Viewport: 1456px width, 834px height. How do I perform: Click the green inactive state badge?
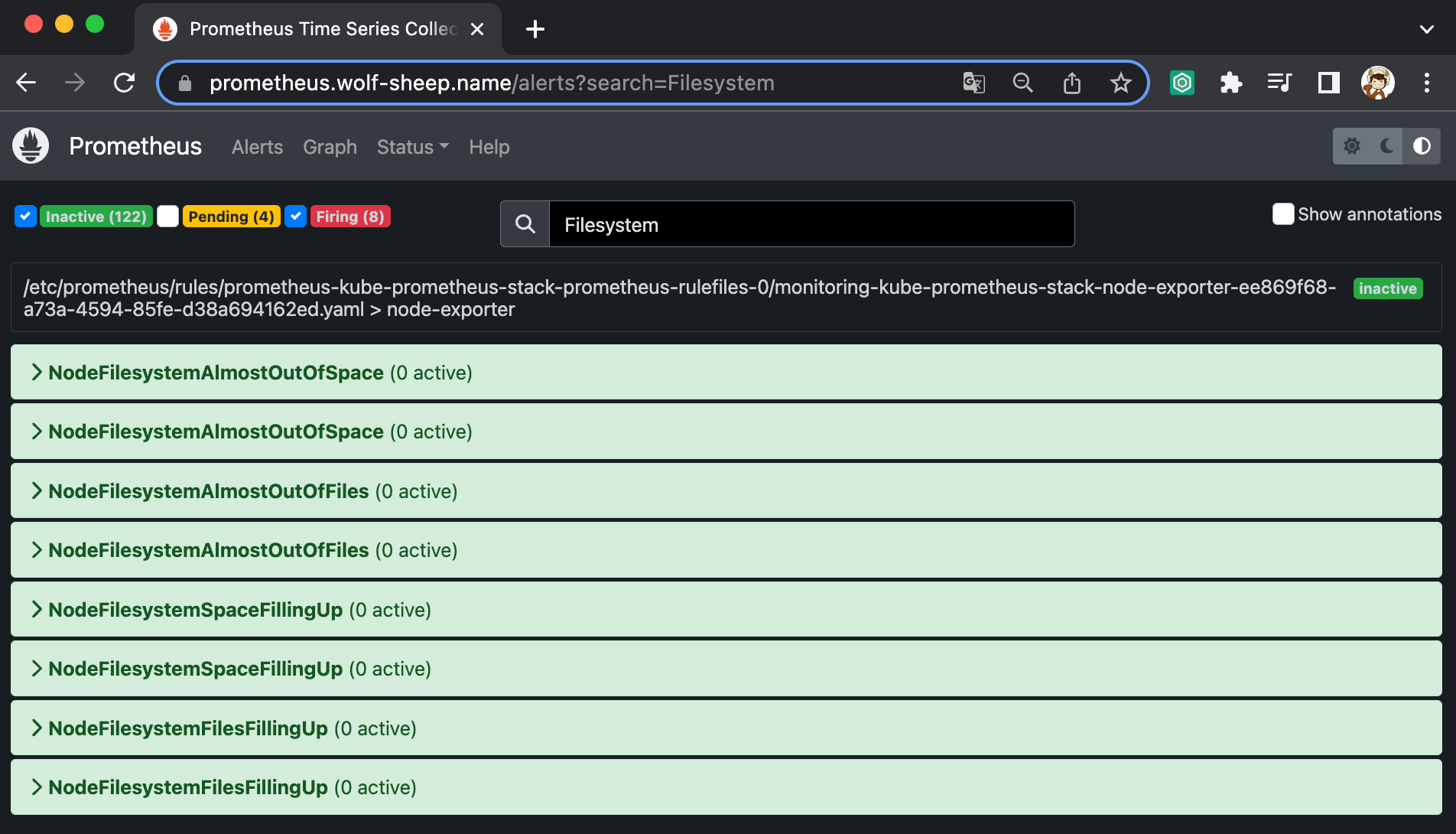click(1387, 288)
